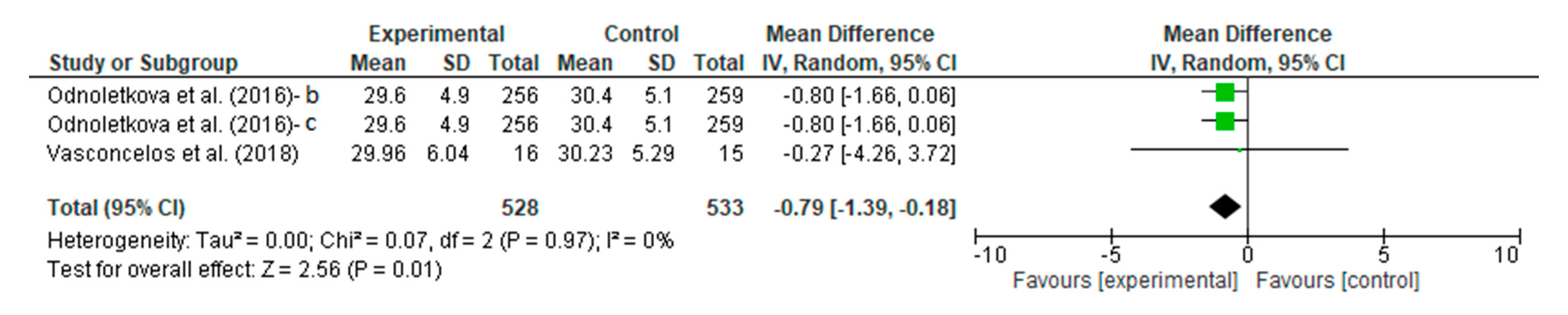
Task: Click the green square for Odnoletkova 2016-b
Action: [x=1225, y=93]
